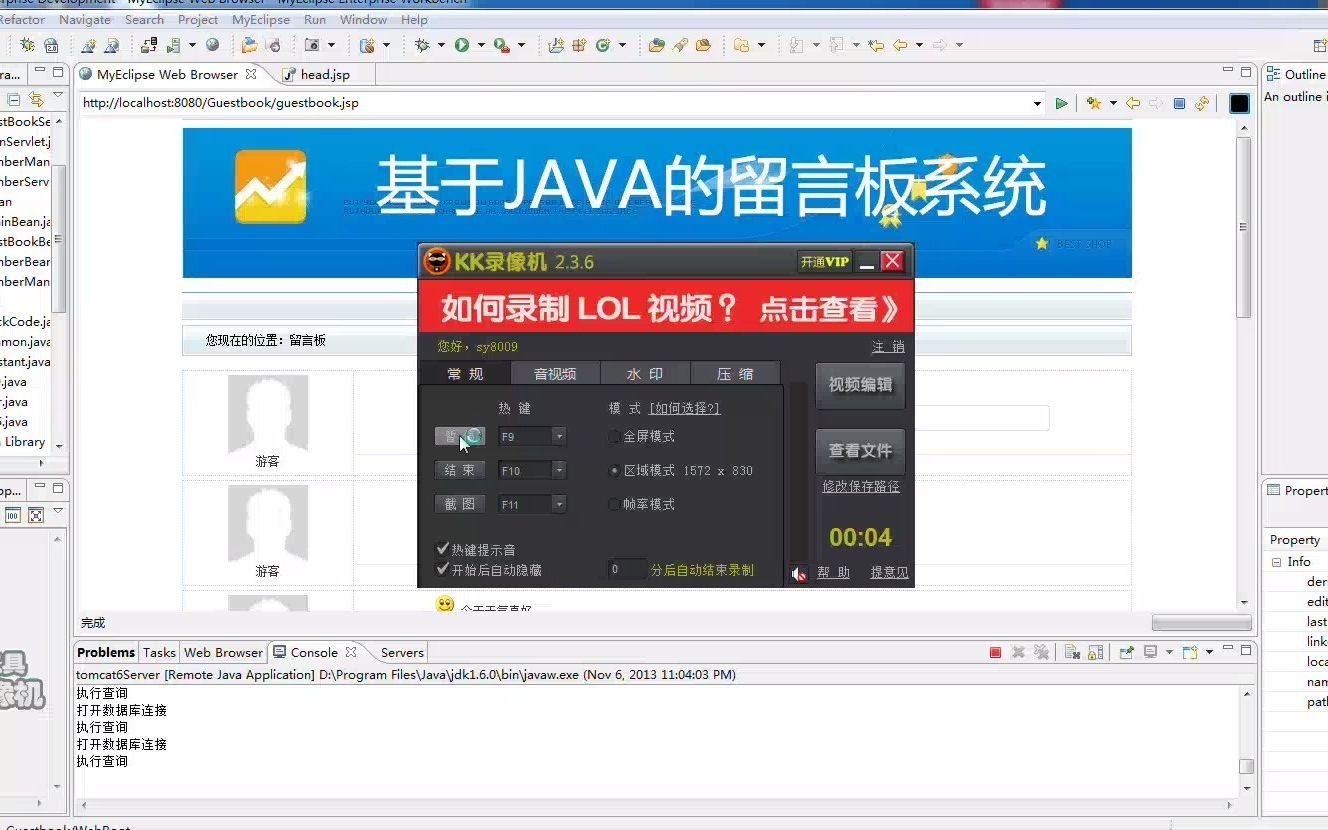
Task: Click the 开通VIP button
Action: (825, 262)
